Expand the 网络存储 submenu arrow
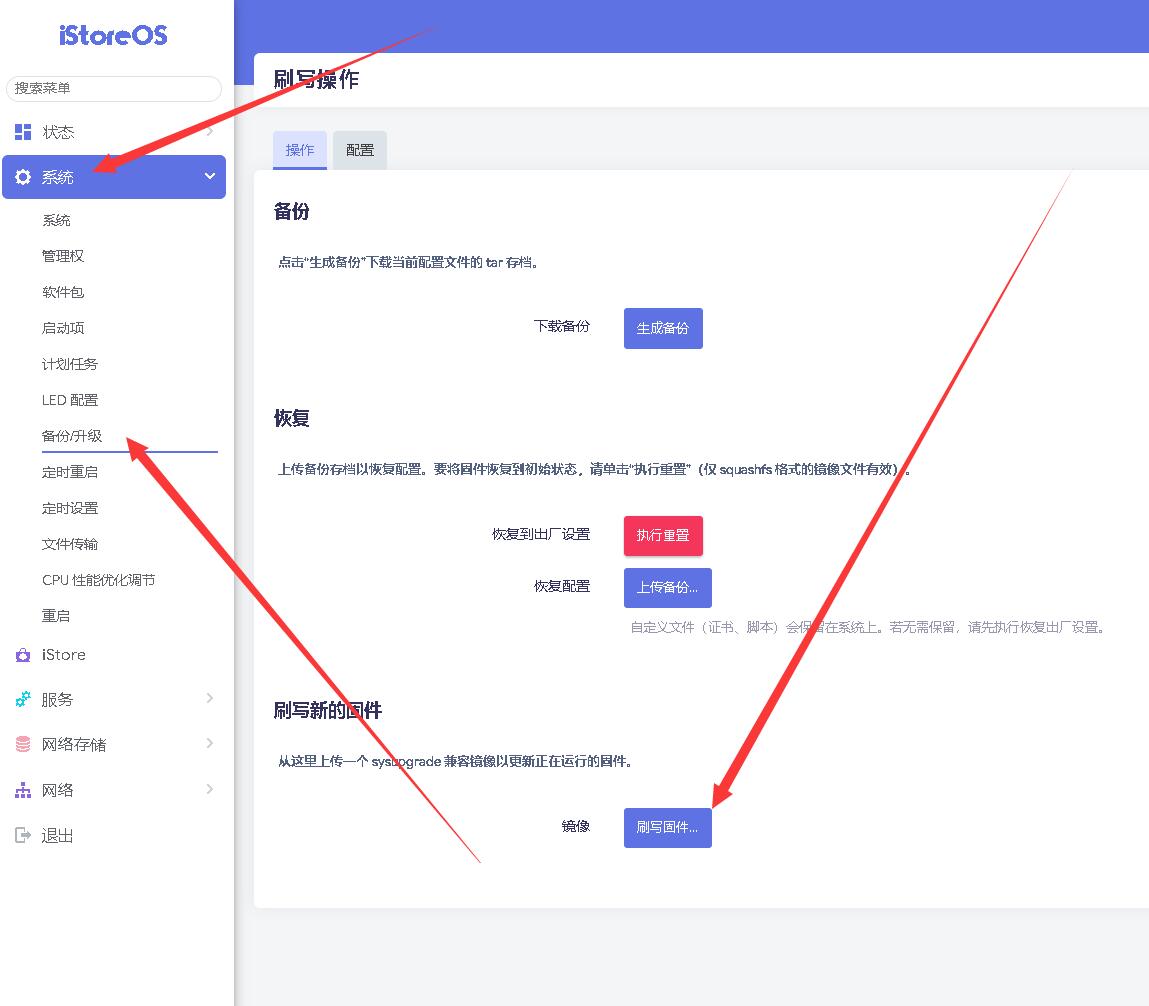Image resolution: width=1149 pixels, height=1006 pixels. pyautogui.click(x=210, y=743)
